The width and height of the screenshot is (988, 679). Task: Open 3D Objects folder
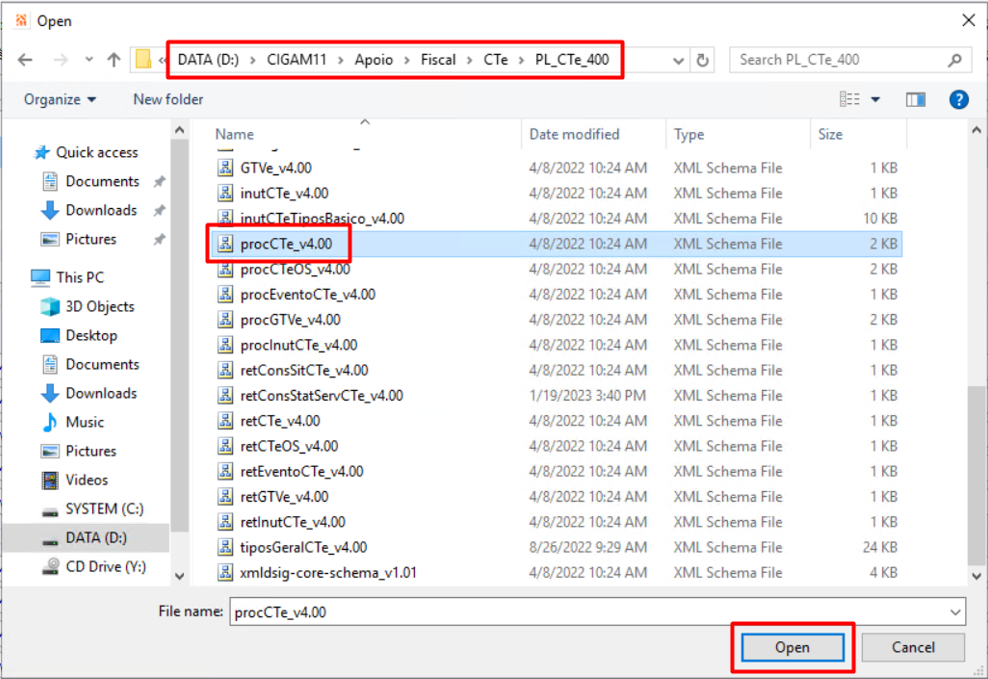100,307
